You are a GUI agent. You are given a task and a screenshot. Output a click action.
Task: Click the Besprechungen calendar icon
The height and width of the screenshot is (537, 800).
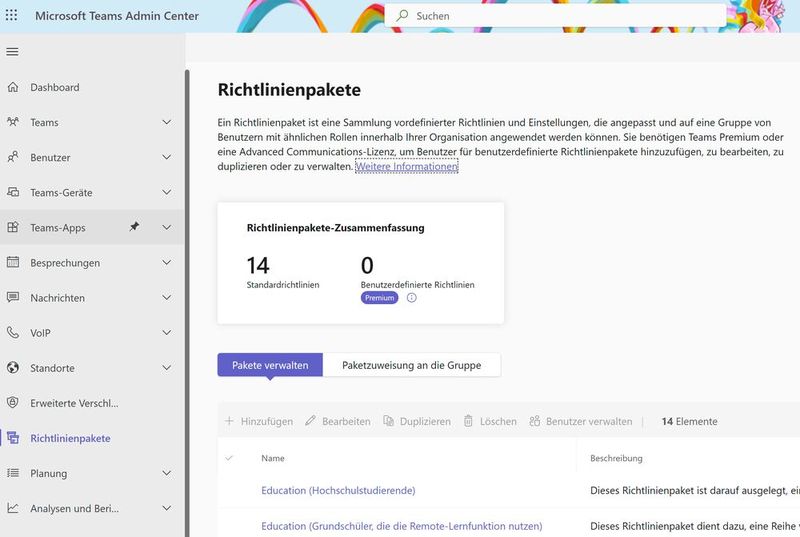(13, 262)
